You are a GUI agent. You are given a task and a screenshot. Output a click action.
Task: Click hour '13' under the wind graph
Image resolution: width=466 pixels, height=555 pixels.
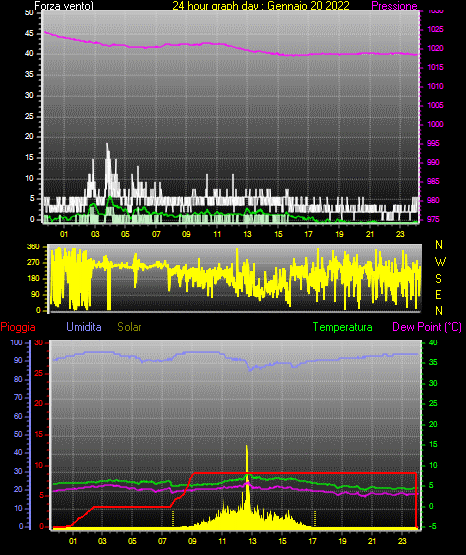tap(247, 234)
